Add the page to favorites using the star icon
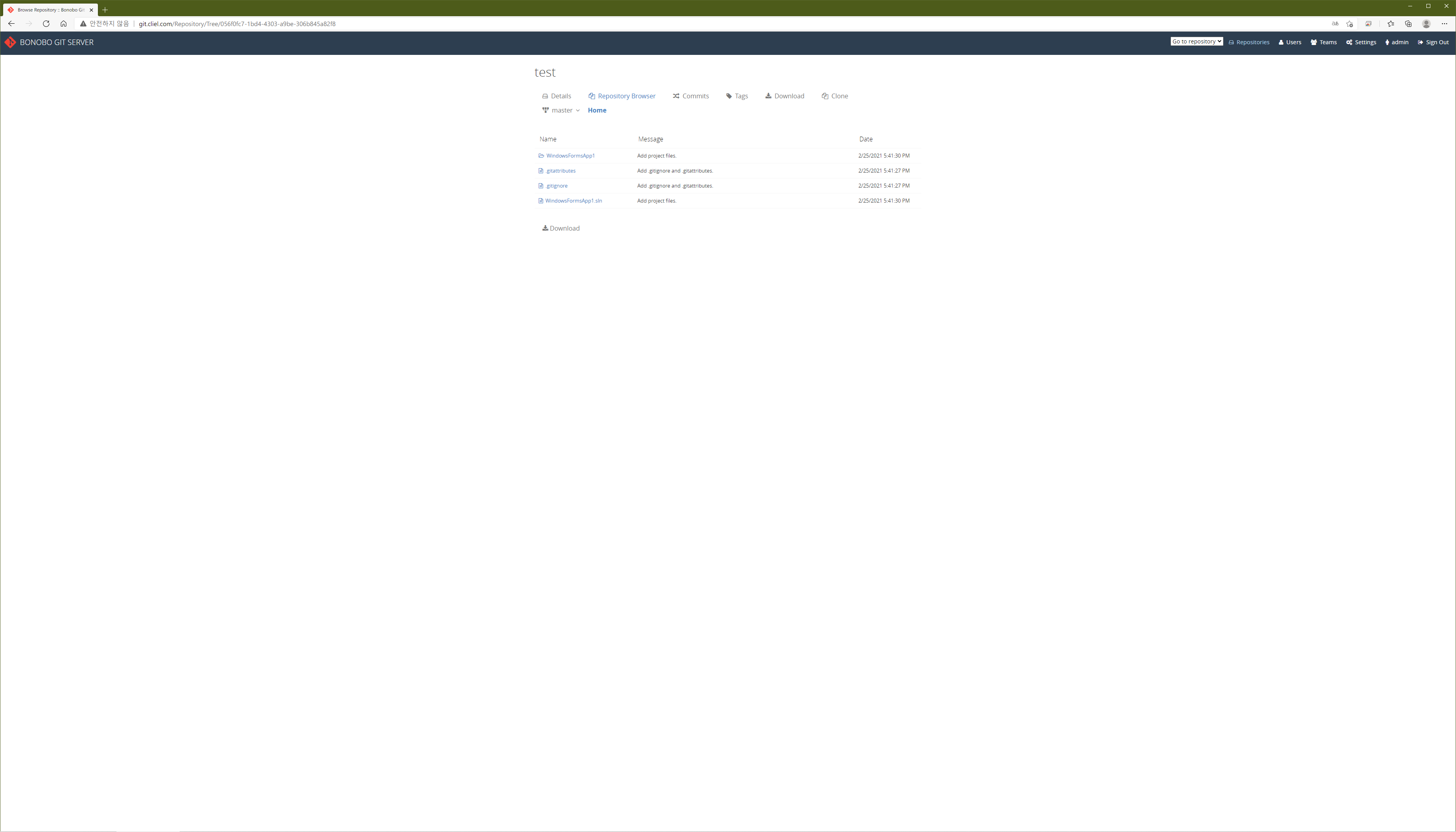 [1349, 24]
